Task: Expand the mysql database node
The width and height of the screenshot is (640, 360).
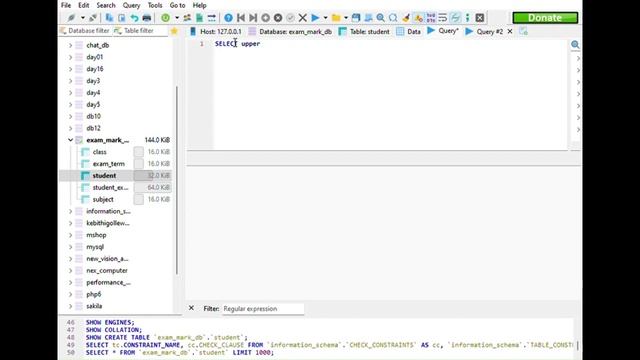Action: pyautogui.click(x=70, y=247)
